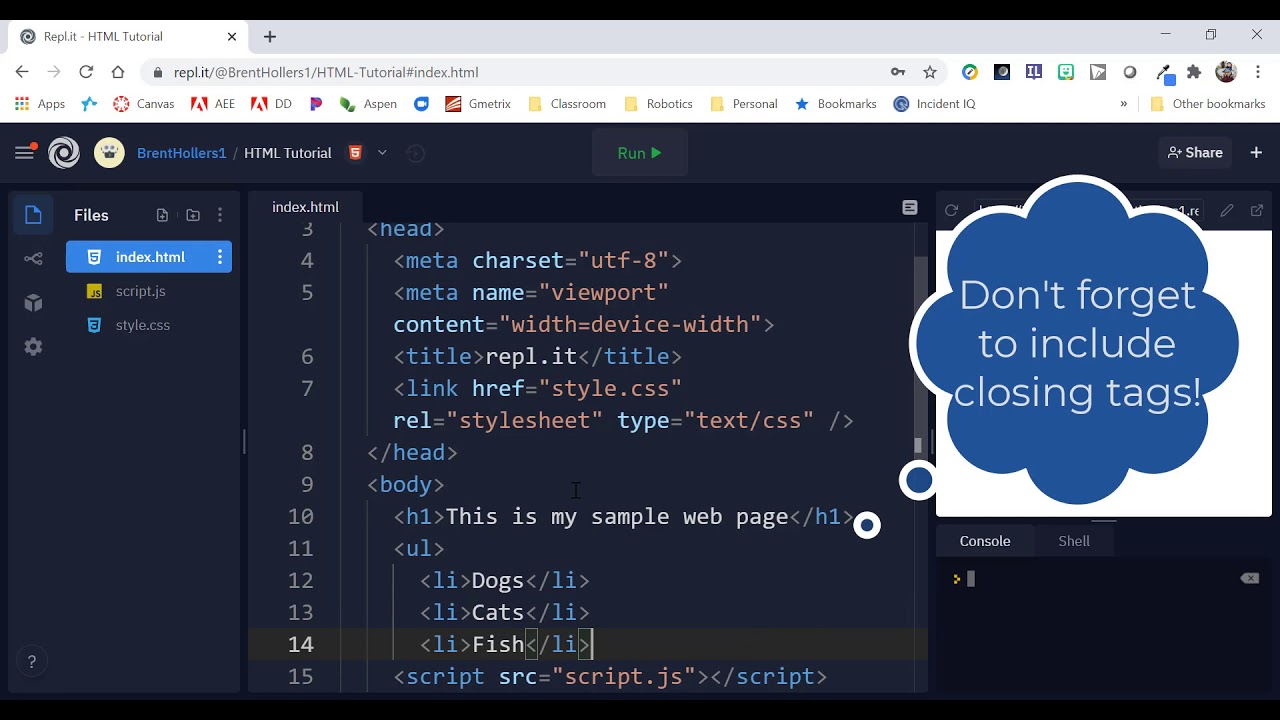The height and width of the screenshot is (720, 1280).
Task: Click the Share button
Action: (1195, 153)
